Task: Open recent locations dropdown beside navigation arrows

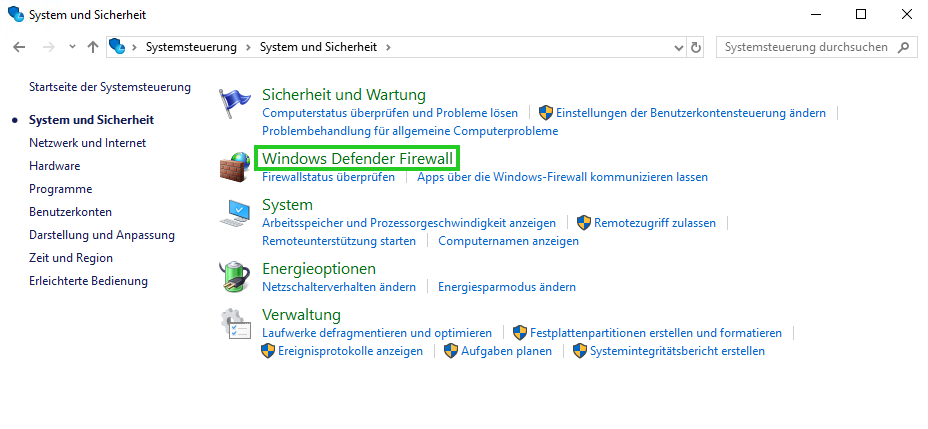Action: tap(72, 47)
